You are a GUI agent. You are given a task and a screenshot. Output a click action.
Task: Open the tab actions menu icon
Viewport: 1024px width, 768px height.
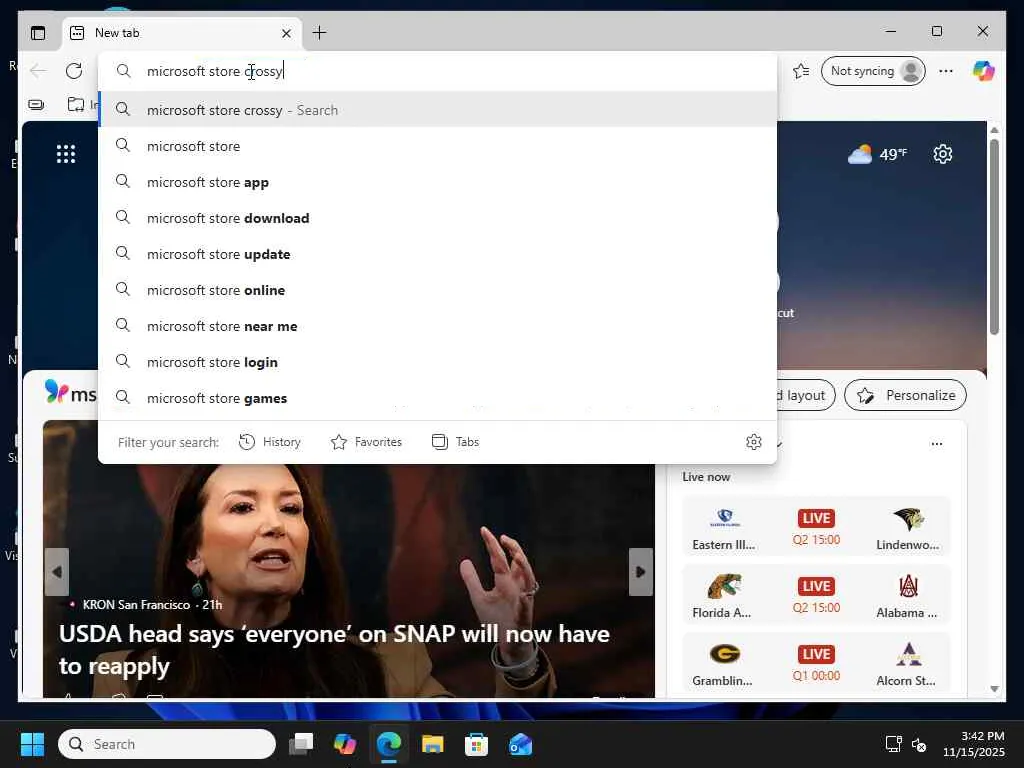(x=38, y=33)
